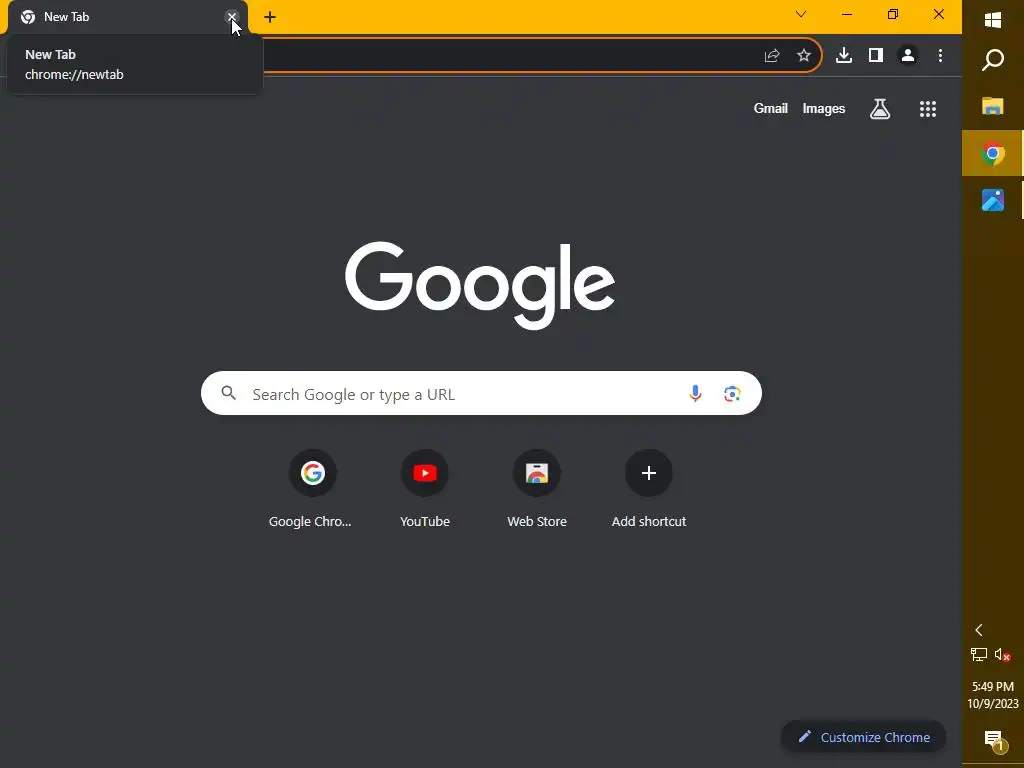
Task: Open network status tray icon
Action: click(x=978, y=654)
